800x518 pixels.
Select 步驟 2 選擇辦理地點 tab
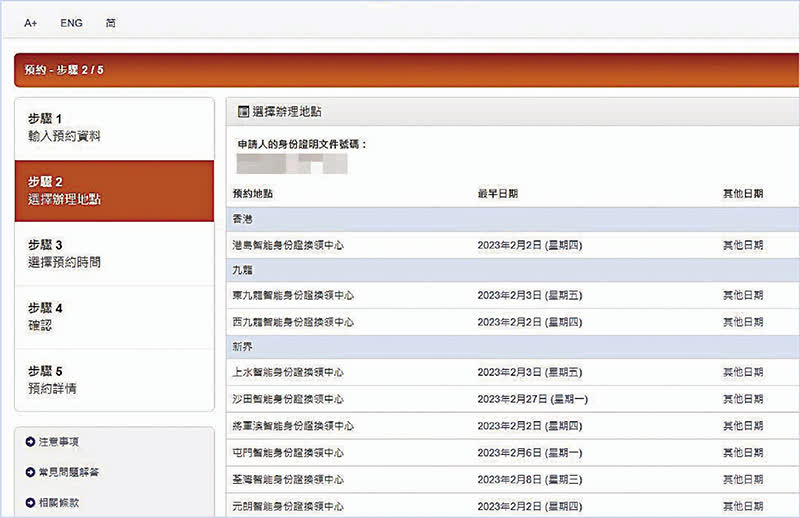(x=115, y=190)
